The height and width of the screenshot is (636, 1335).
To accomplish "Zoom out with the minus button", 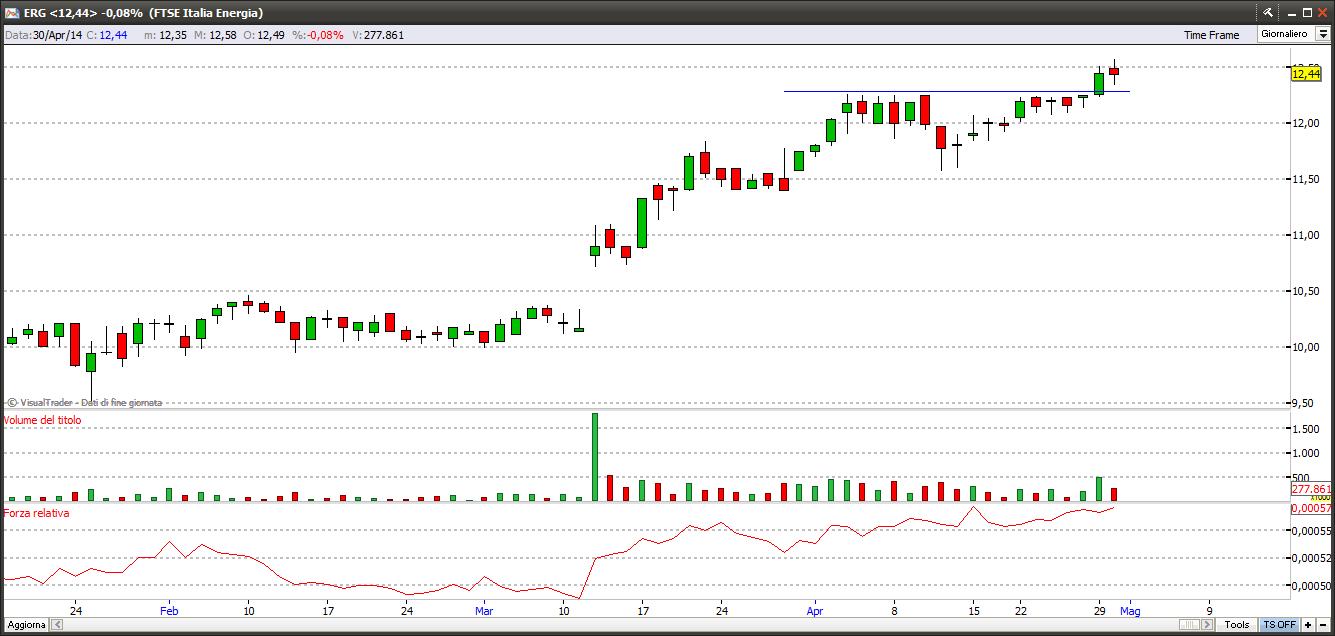I will [x=1323, y=625].
